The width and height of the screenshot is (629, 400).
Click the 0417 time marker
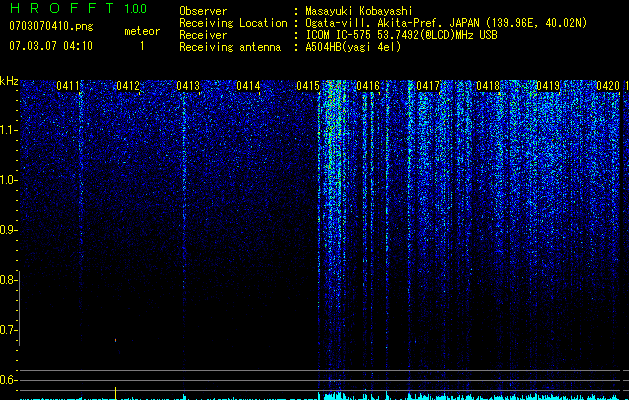coord(428,86)
